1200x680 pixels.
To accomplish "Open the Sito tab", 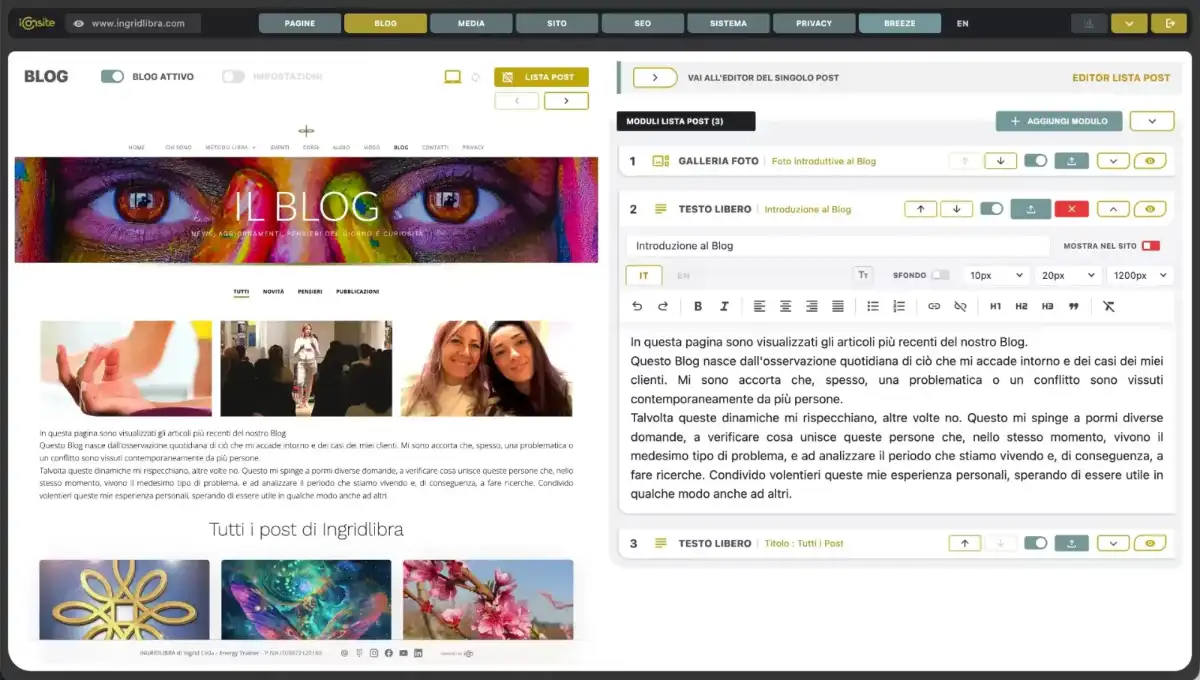I will tap(557, 23).
